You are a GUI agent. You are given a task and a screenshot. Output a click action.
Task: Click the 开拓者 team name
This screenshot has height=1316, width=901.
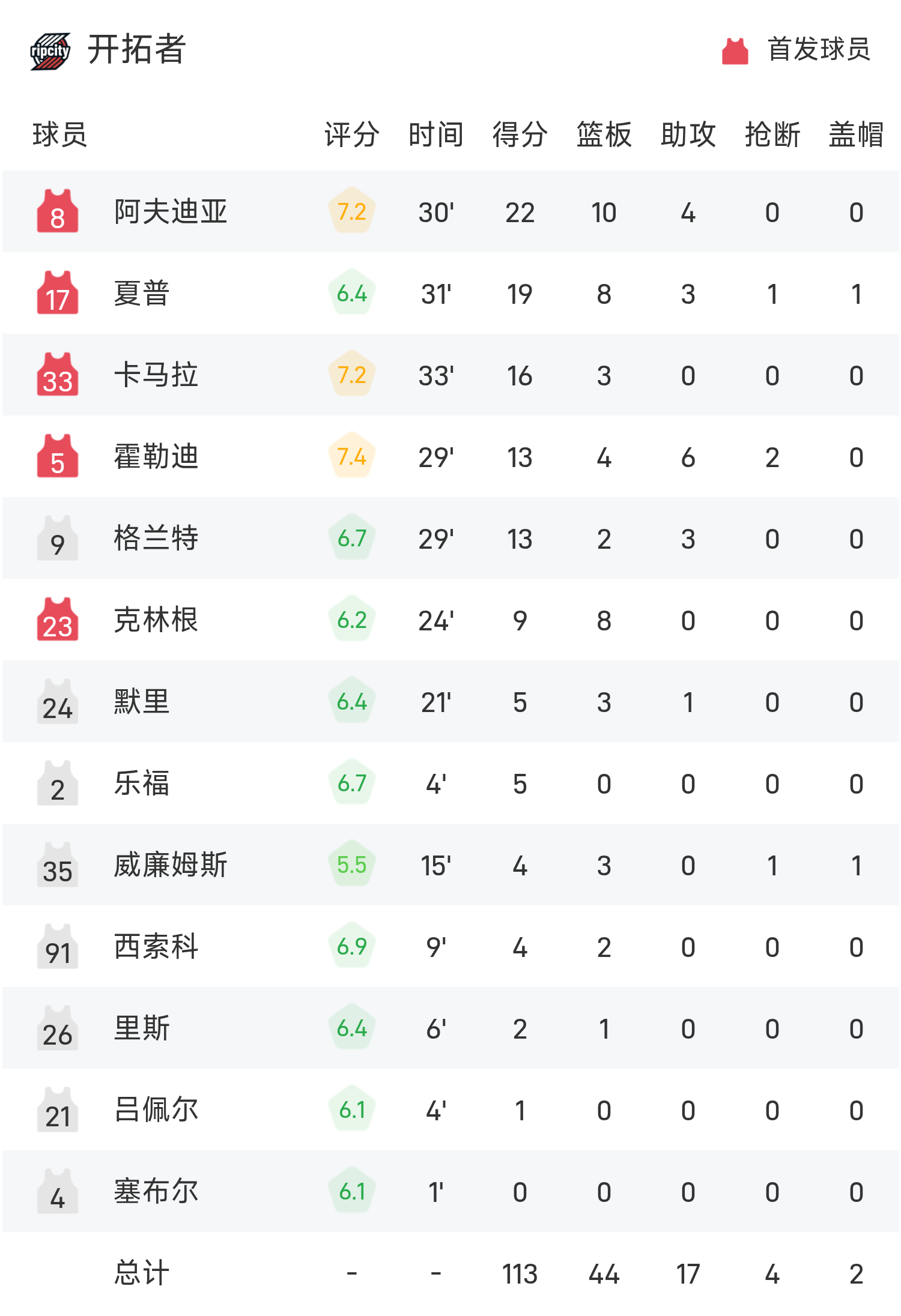137,49
